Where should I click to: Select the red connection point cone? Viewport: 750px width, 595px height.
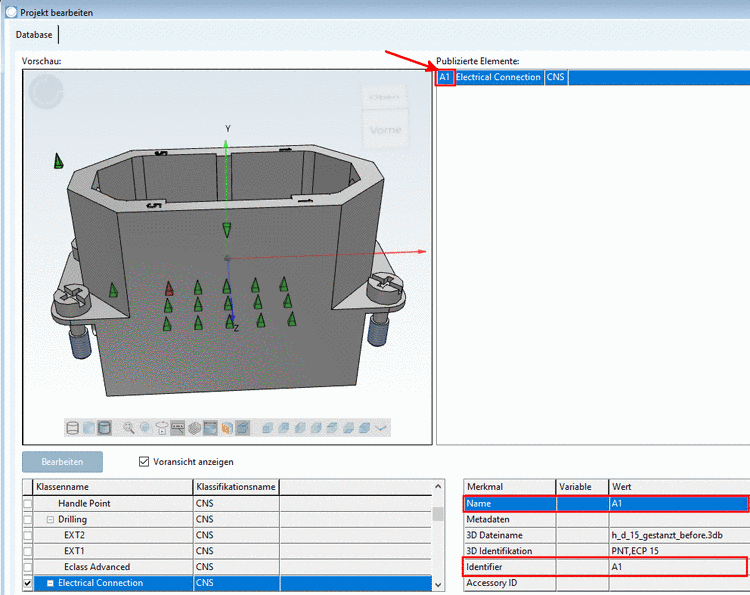[x=169, y=288]
